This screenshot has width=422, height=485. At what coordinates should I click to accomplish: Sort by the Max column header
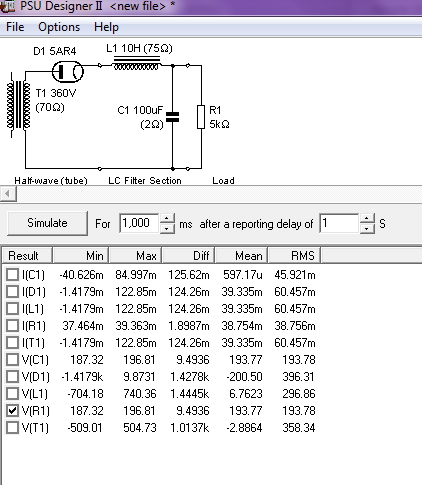coord(135,256)
